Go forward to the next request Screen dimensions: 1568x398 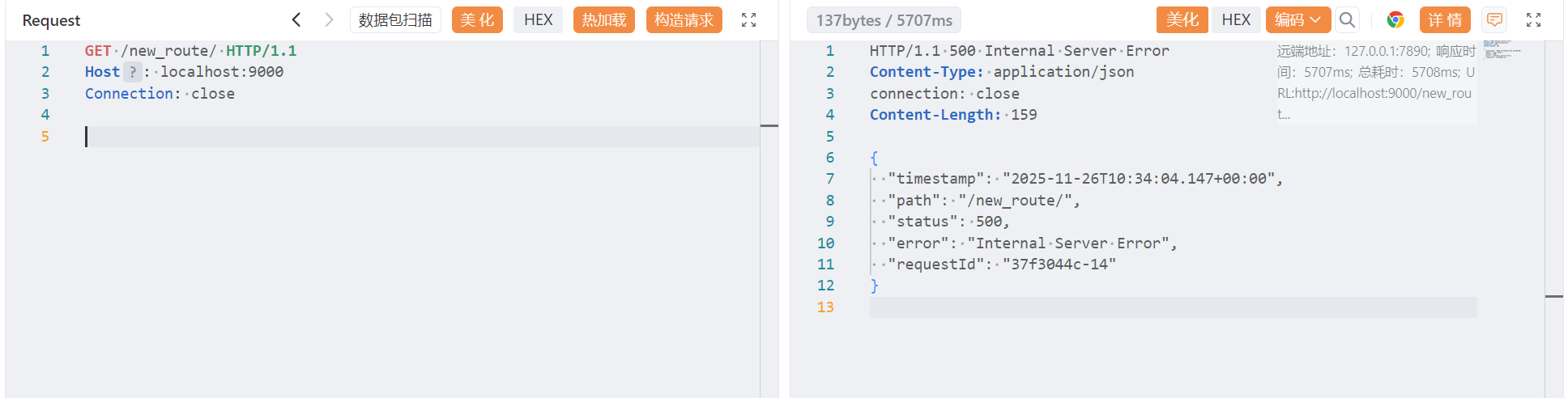tap(328, 19)
